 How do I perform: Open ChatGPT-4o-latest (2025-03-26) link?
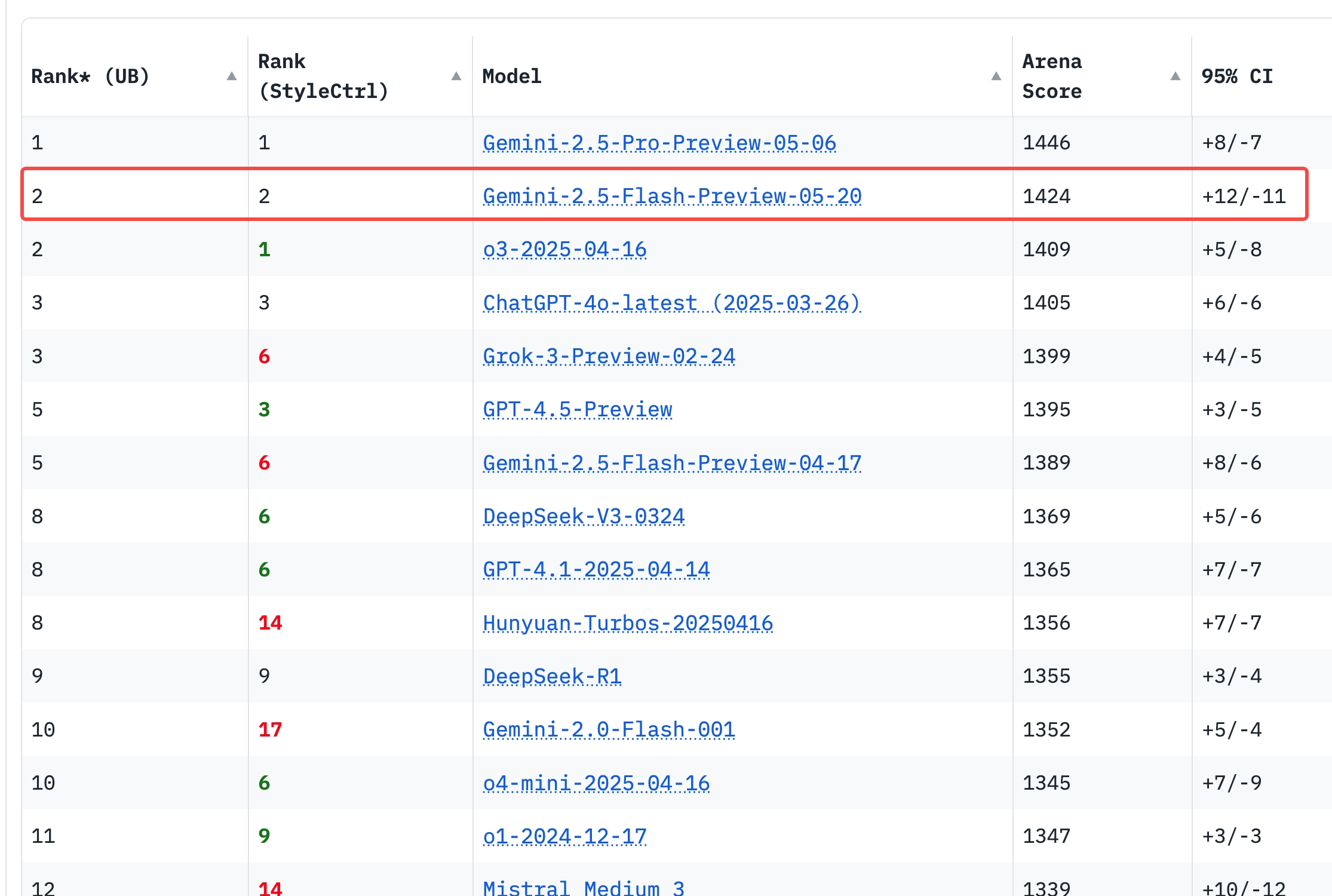(x=671, y=303)
